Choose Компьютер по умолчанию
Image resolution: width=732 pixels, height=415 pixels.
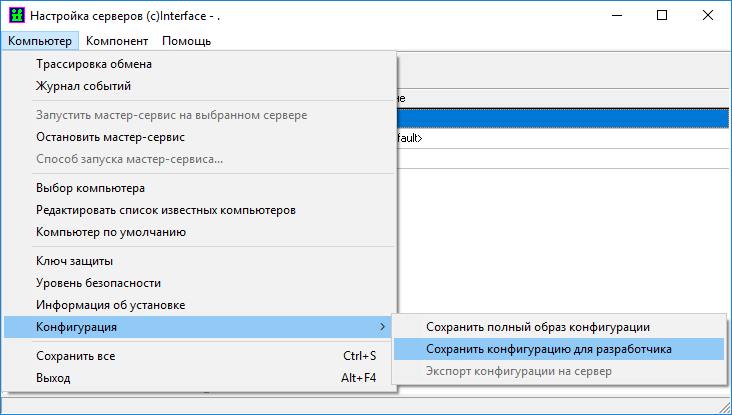(111, 232)
